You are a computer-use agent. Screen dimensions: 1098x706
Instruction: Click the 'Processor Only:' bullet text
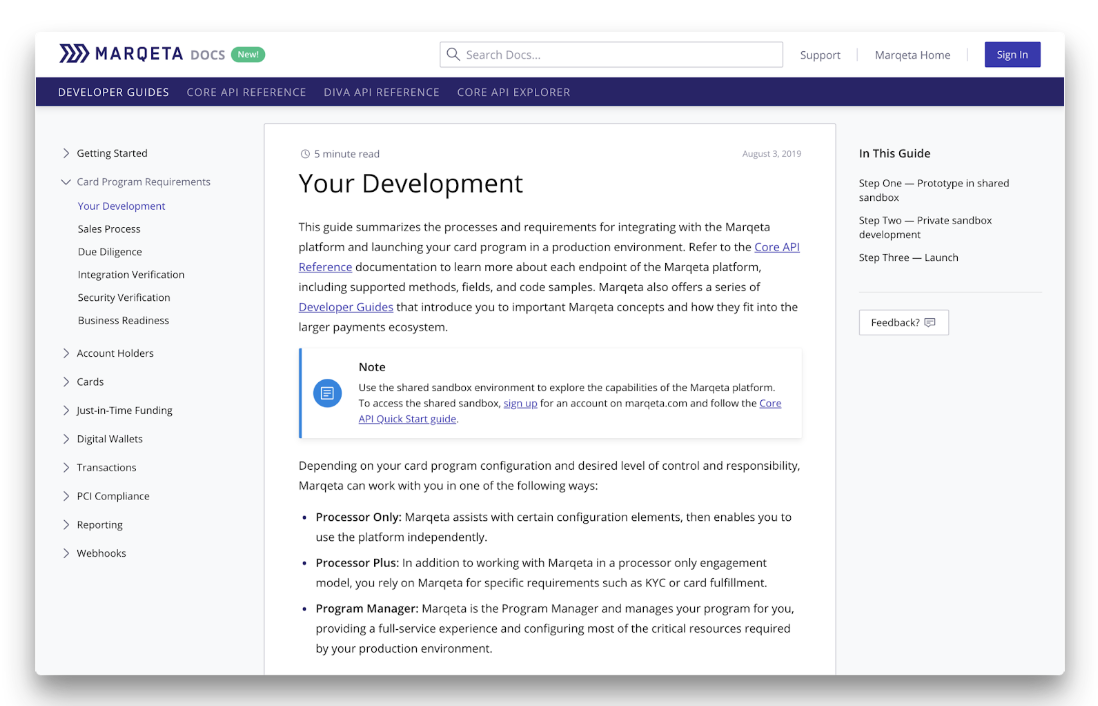359,517
